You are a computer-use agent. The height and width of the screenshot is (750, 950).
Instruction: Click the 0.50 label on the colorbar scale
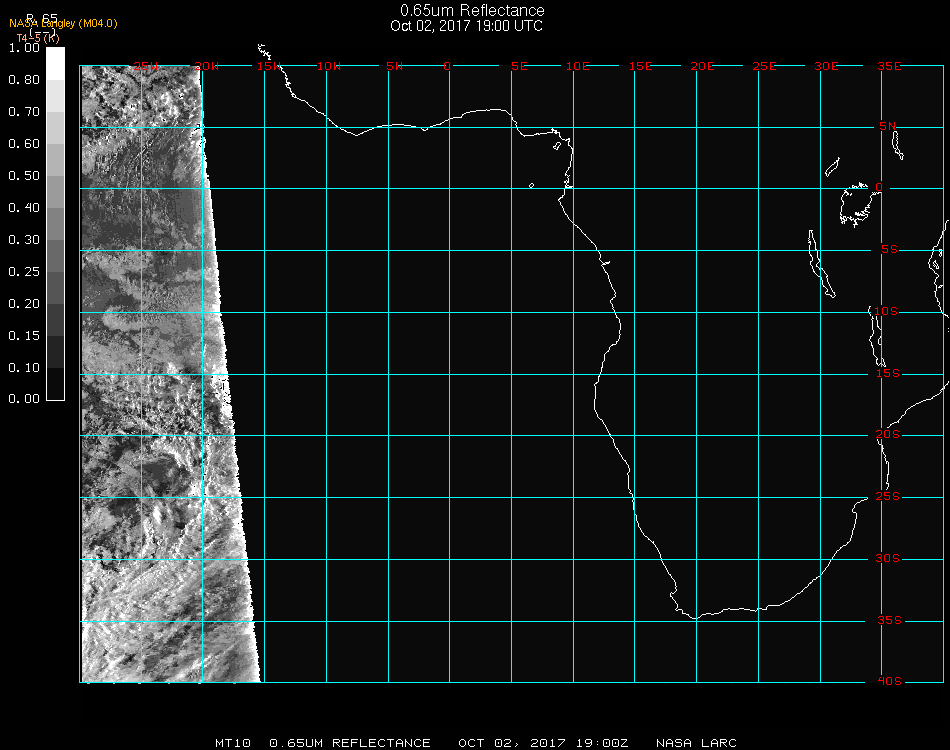click(24, 176)
